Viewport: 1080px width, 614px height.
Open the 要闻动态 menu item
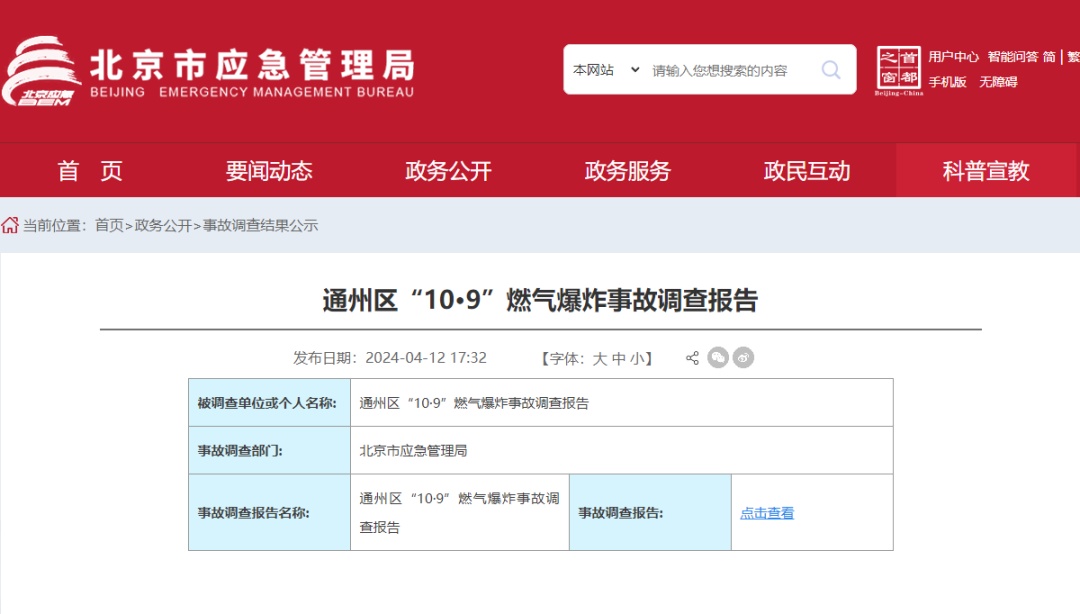268,170
